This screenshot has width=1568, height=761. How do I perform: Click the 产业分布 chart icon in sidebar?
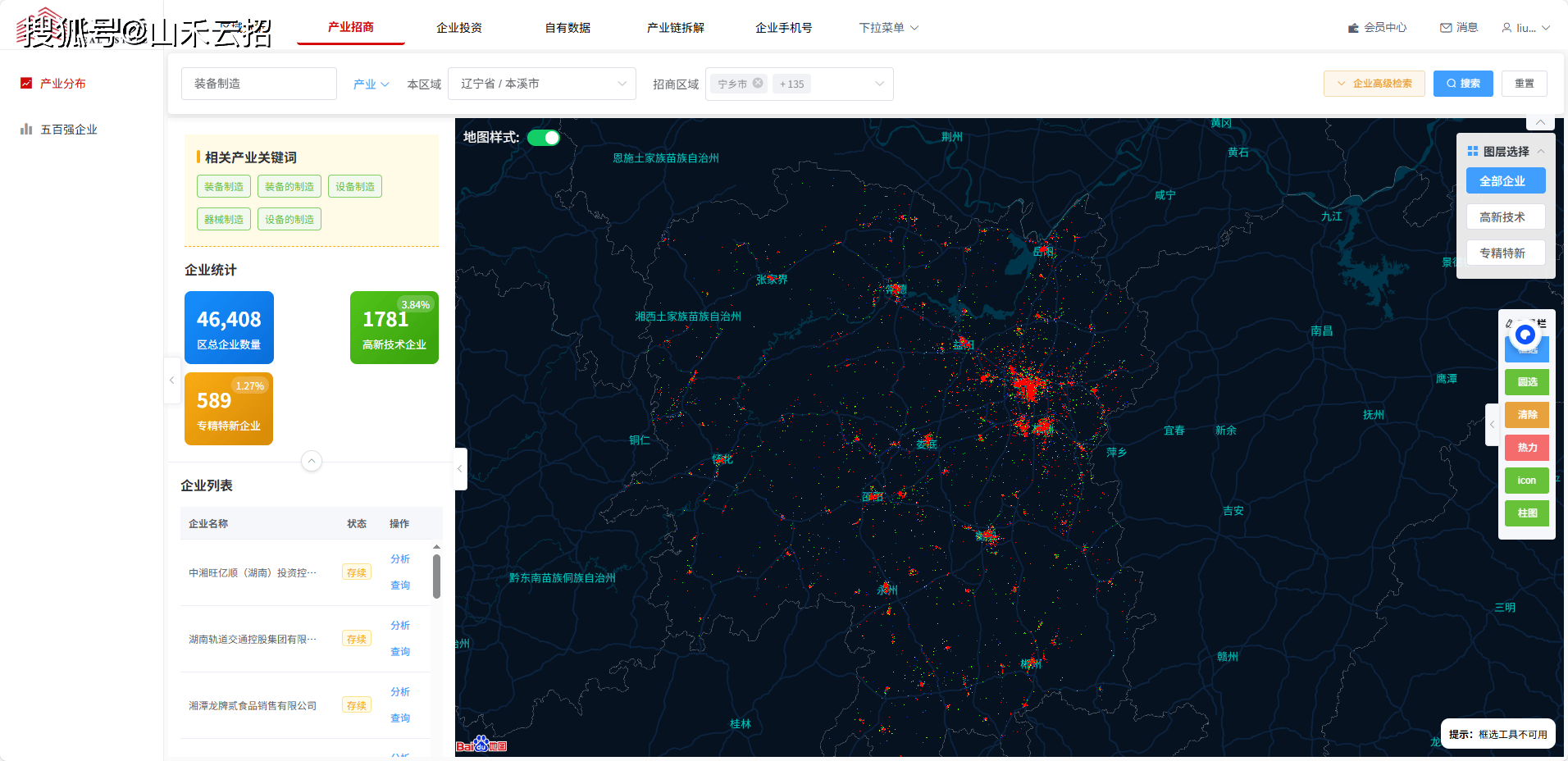[x=26, y=83]
